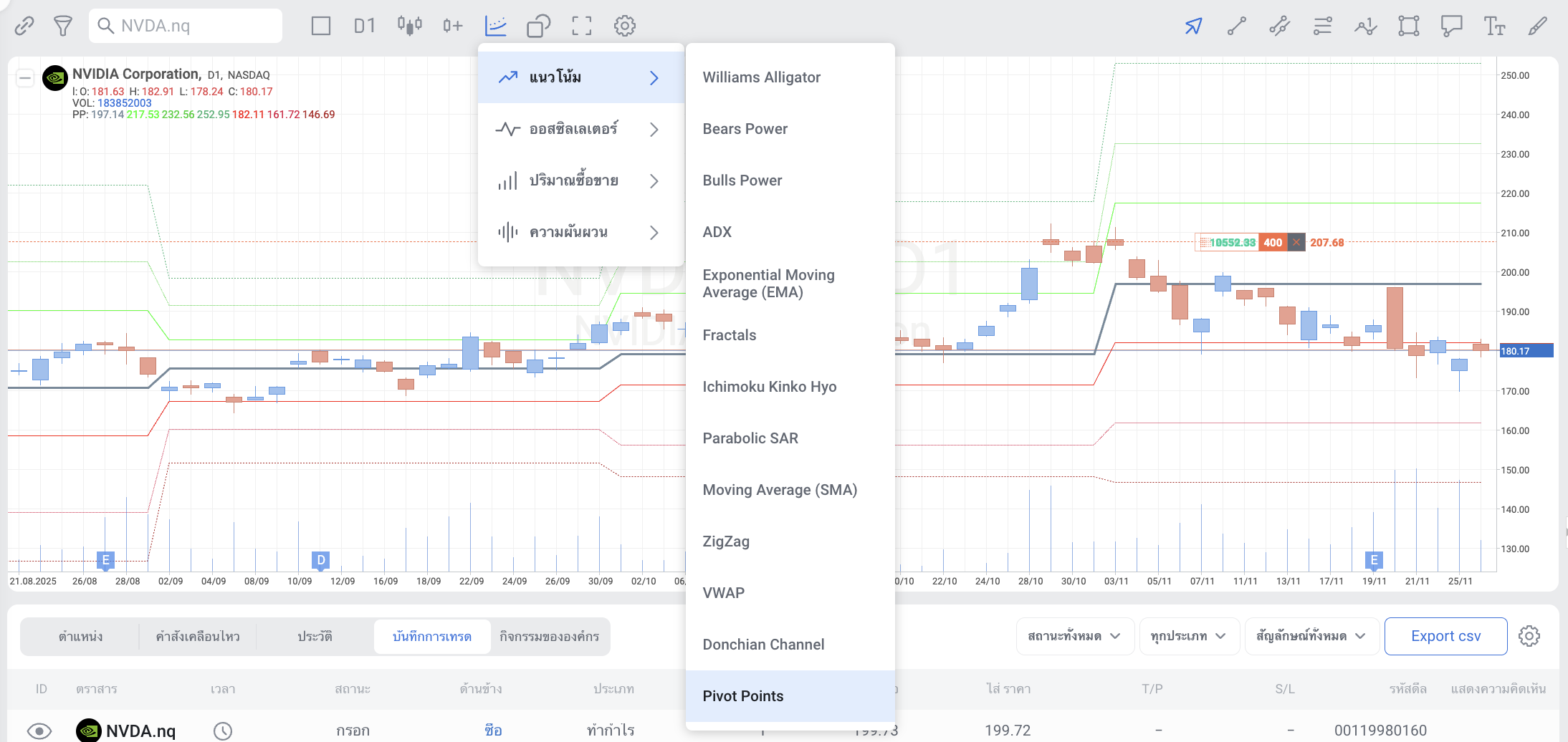Open the สัญลักษณ์ทั้งหมด symbols dropdown
This screenshot has height=742, width=1568.
click(x=1311, y=636)
